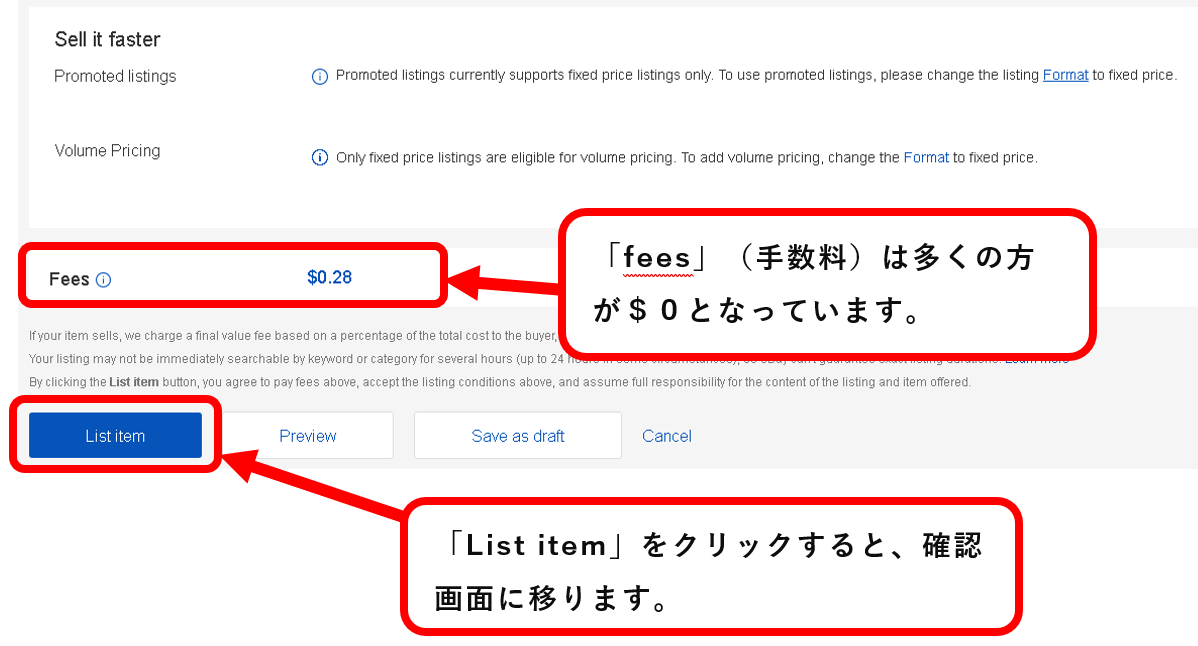
Task: Click the blue List item button
Action: [115, 435]
